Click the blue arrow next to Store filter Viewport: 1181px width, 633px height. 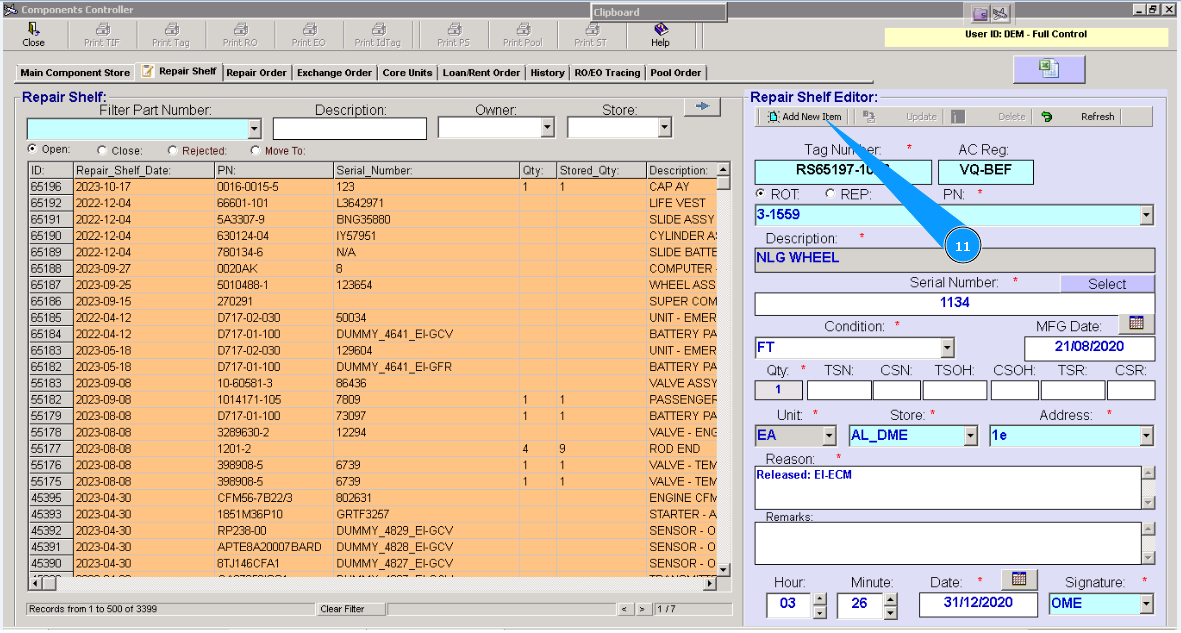[x=702, y=107]
